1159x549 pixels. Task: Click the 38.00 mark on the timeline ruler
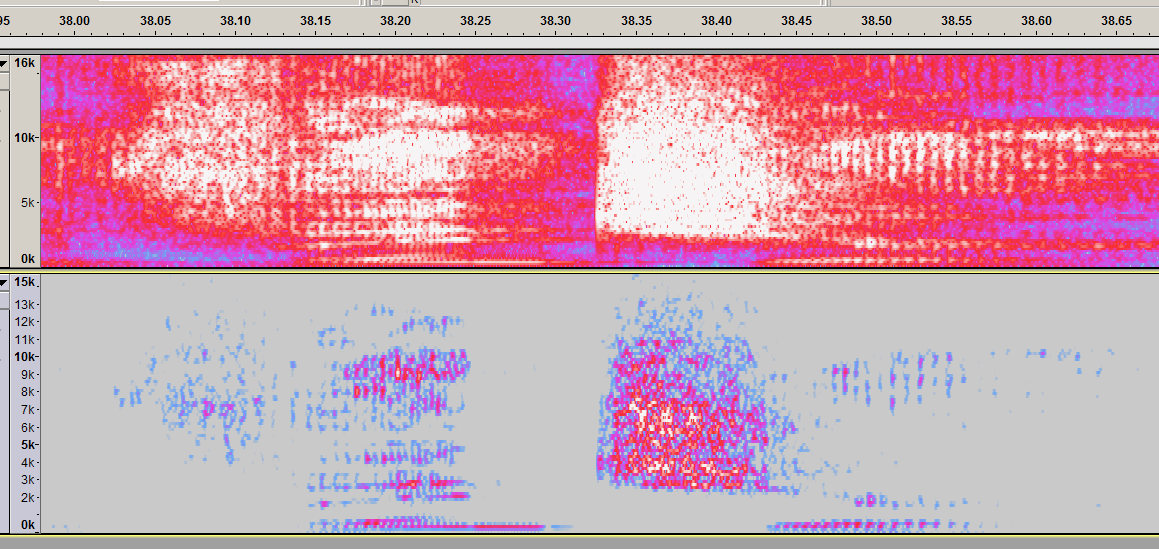[74, 21]
